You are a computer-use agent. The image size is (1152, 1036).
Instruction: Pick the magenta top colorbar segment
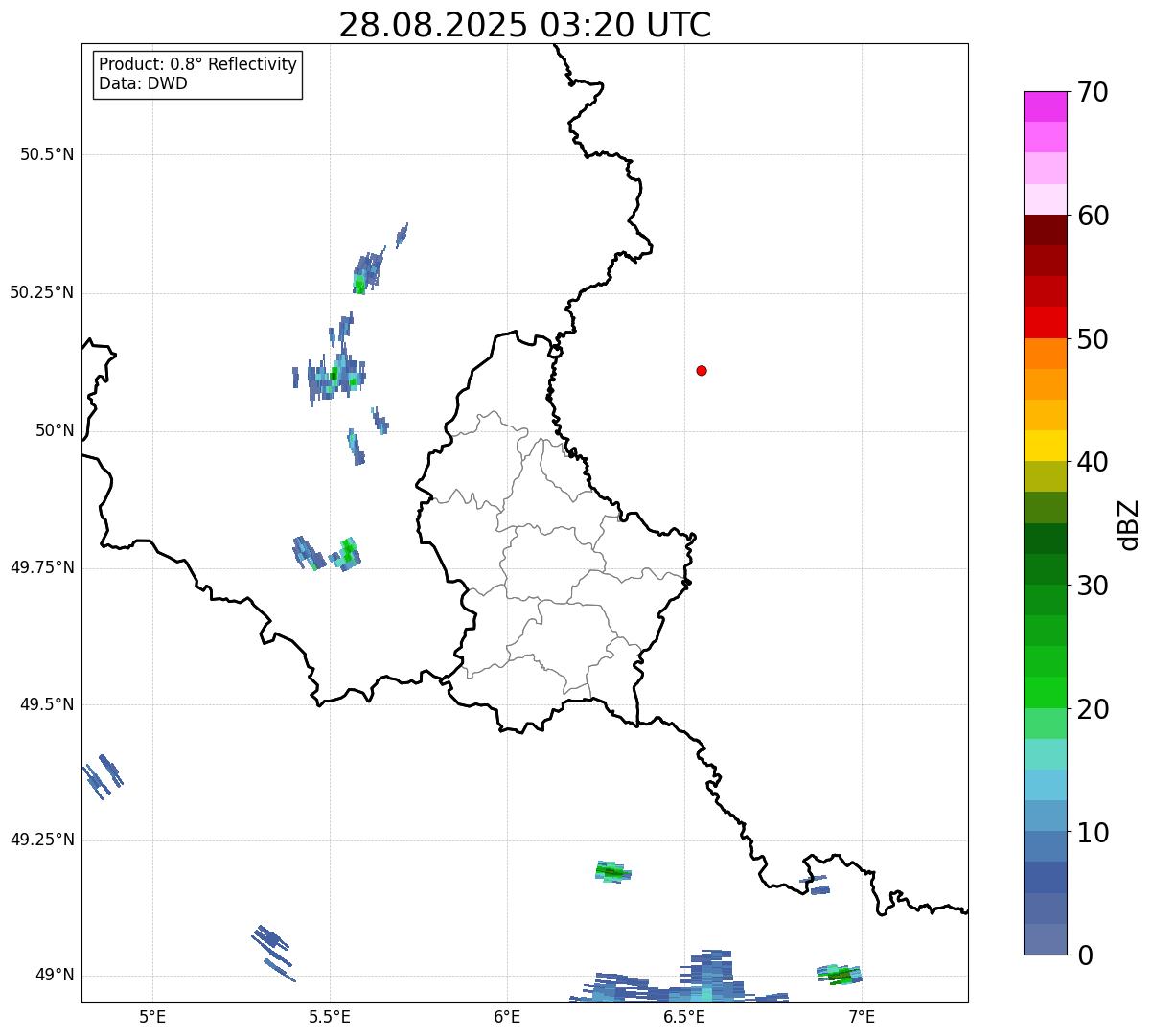point(1045,106)
